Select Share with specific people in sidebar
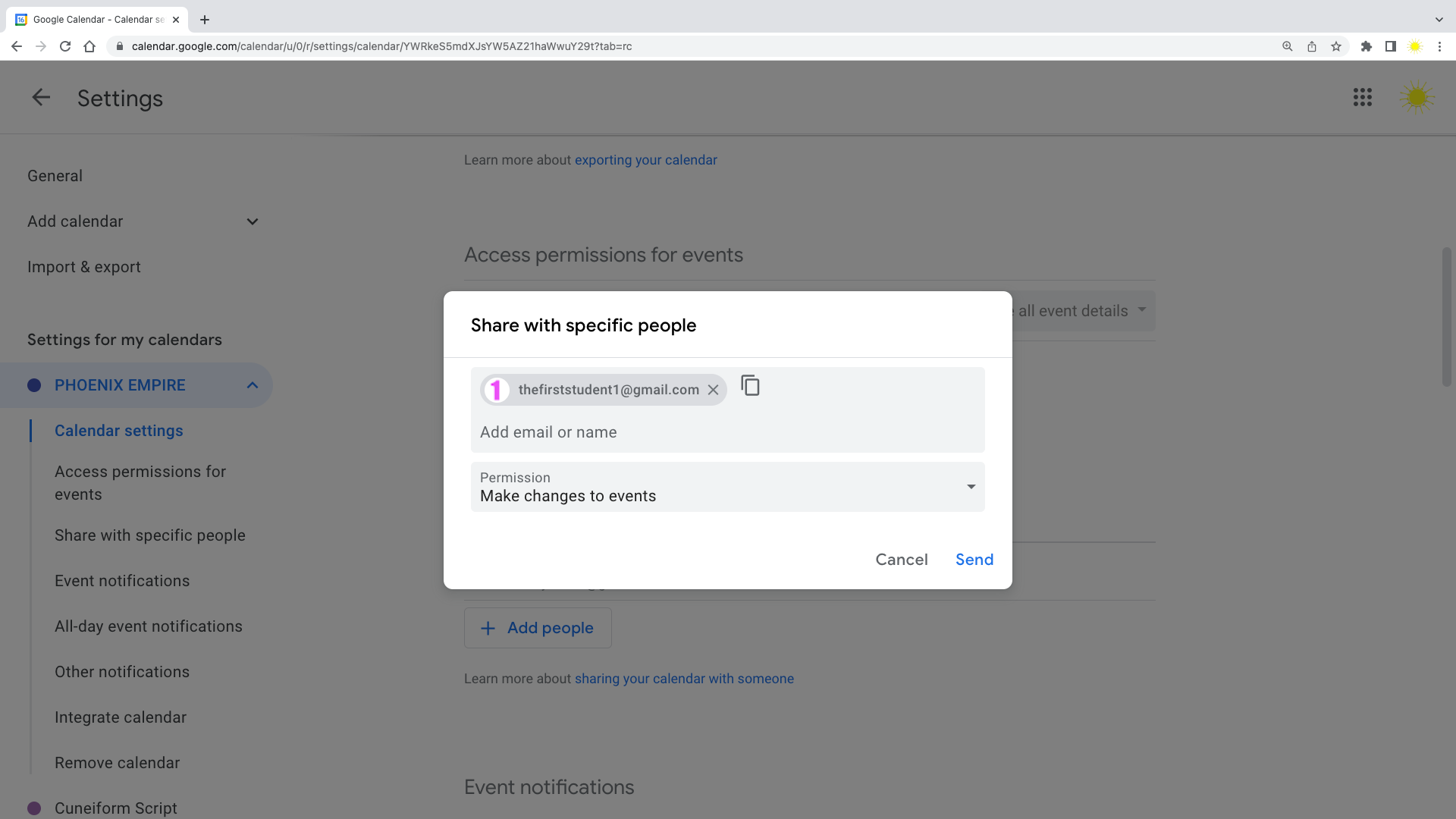This screenshot has height=819, width=1456. (150, 535)
